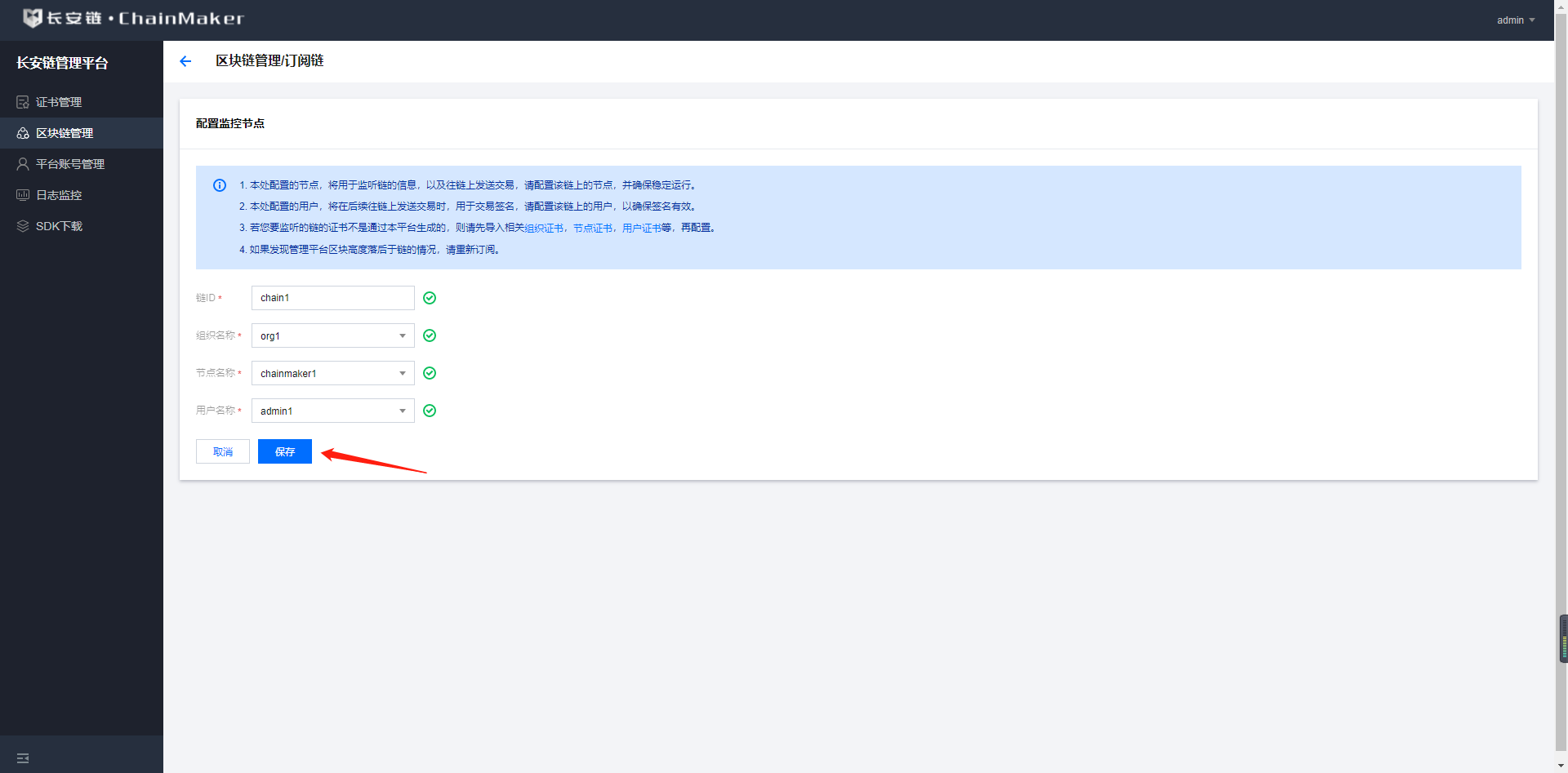This screenshot has height=773, width=1568.
Task: Click the 取消 button
Action: point(223,451)
